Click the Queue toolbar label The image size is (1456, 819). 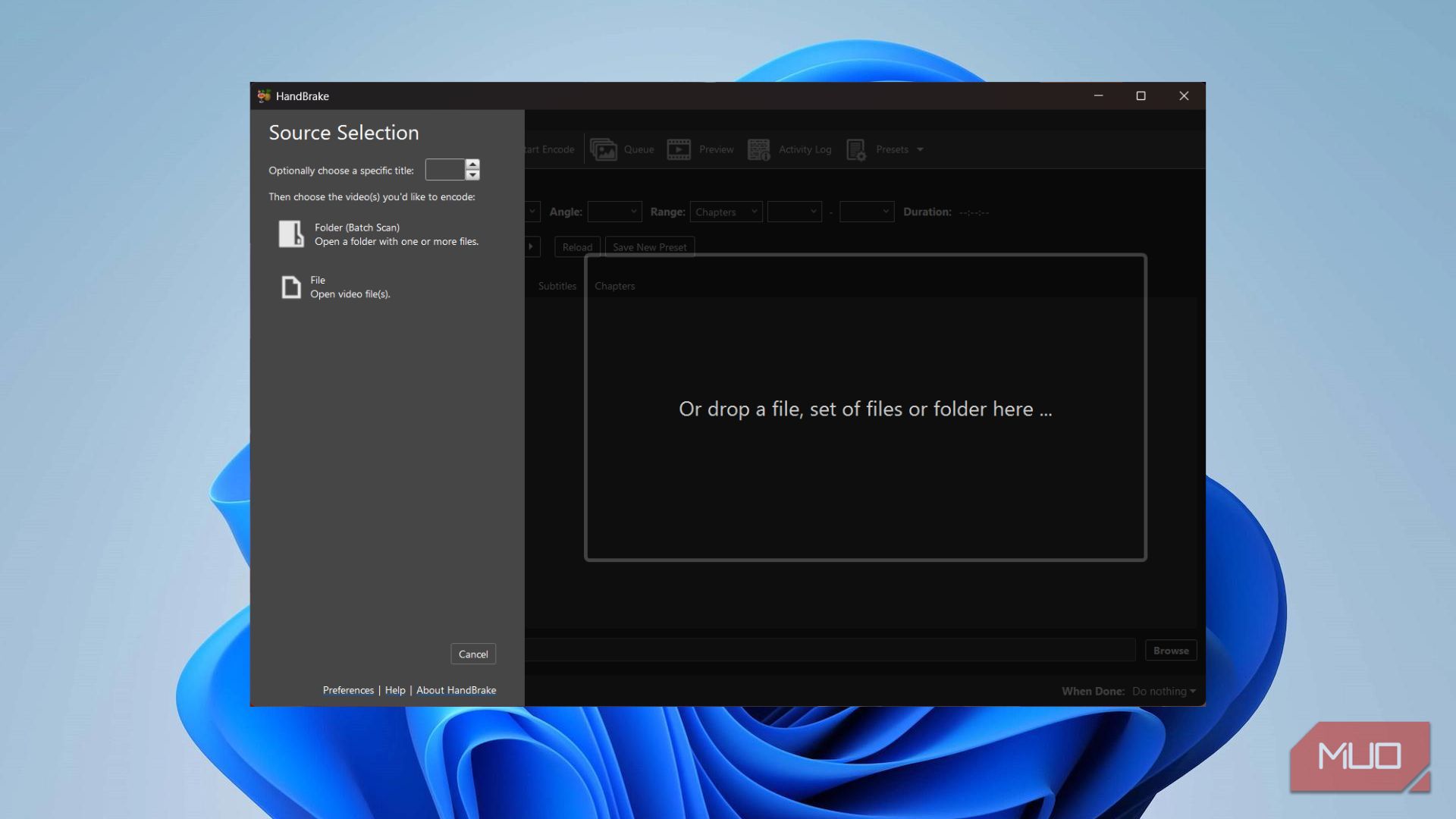(639, 149)
